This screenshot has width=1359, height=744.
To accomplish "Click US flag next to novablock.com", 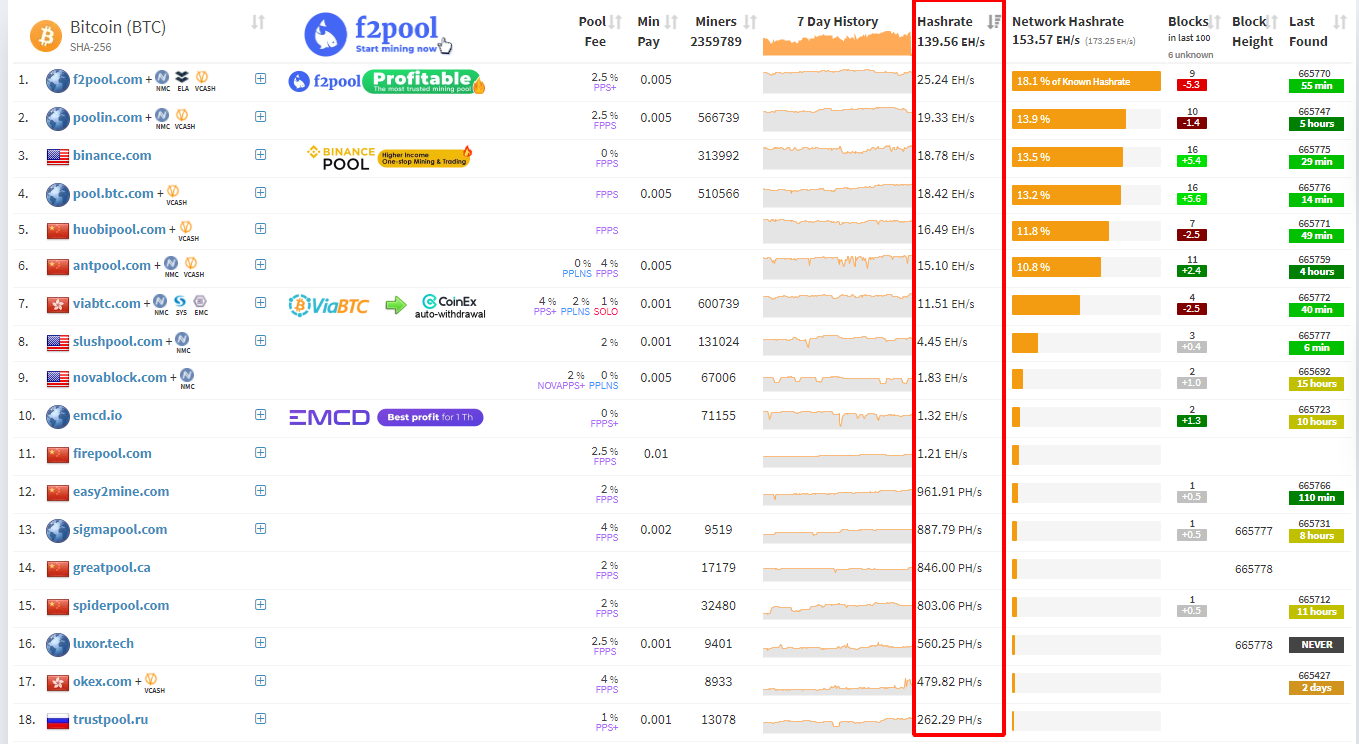I will 58,378.
